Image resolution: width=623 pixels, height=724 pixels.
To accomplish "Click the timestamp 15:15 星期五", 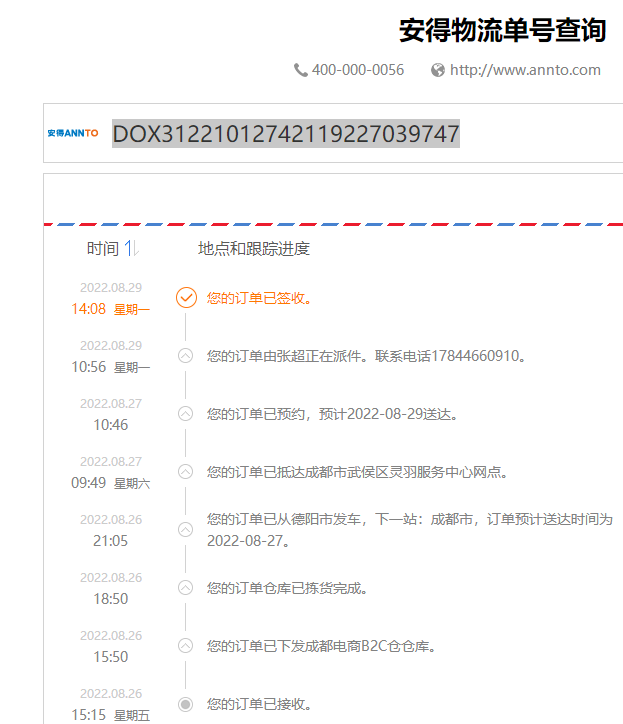I will tap(111, 715).
